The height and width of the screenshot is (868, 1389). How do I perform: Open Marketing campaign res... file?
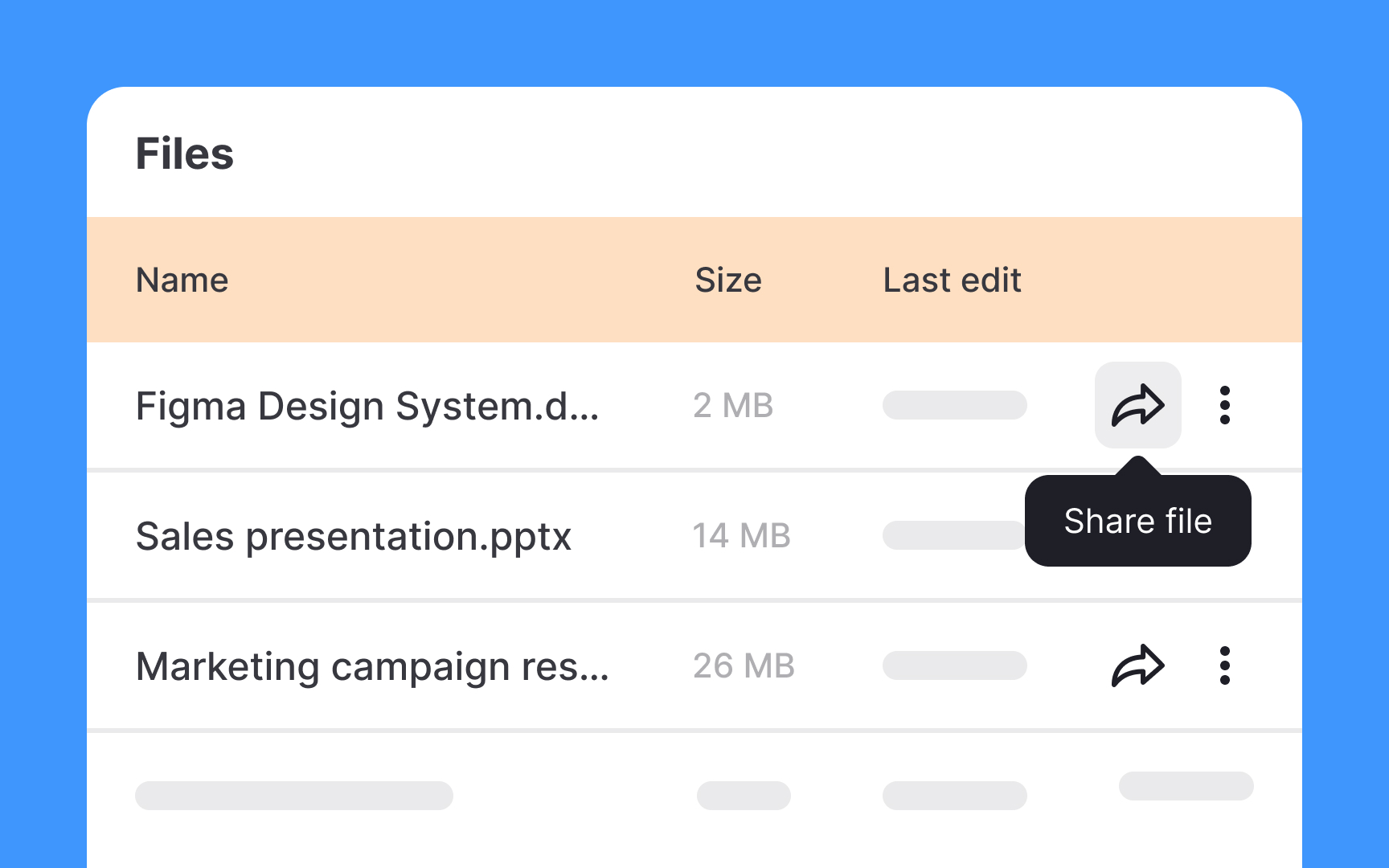pos(372,666)
